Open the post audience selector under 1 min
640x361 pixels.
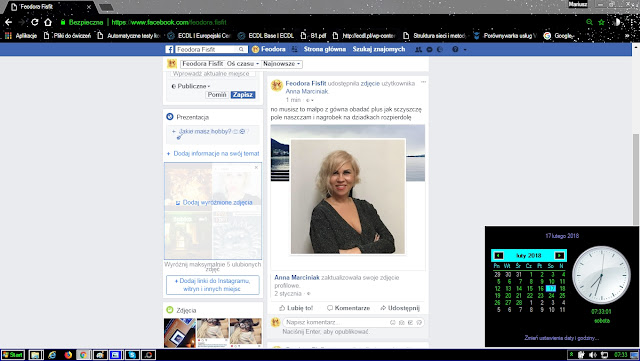pos(309,100)
